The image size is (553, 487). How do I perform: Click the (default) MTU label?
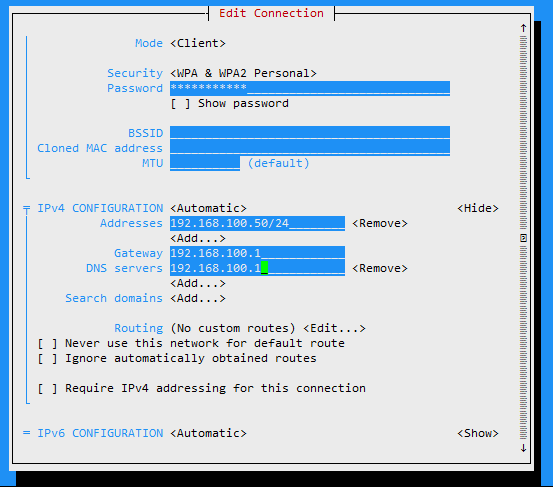coord(278,163)
